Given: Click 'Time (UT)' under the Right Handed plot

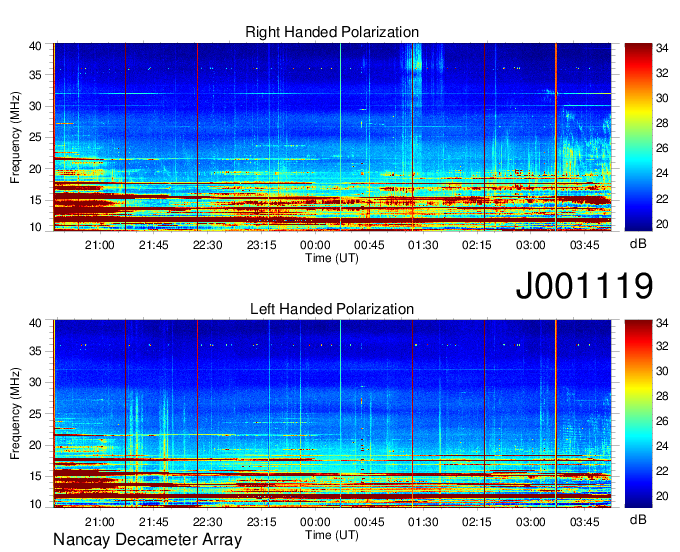Looking at the screenshot, I should (x=332, y=258).
